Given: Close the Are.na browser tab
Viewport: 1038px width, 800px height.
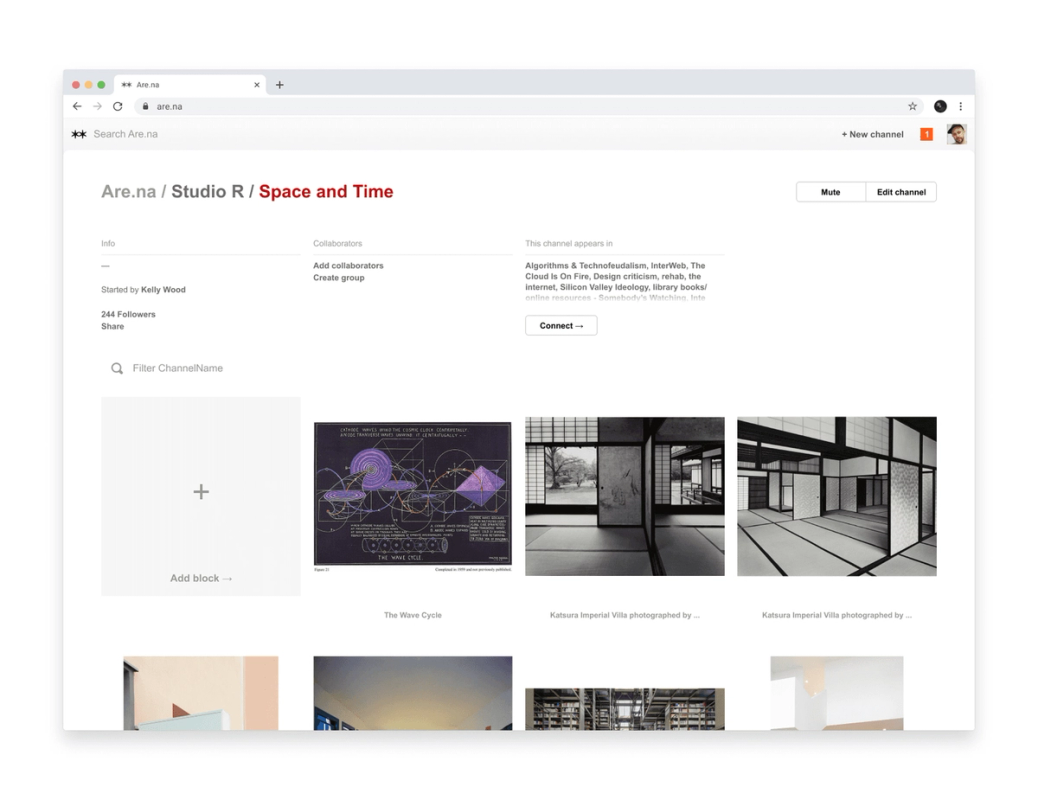Looking at the screenshot, I should point(257,85).
